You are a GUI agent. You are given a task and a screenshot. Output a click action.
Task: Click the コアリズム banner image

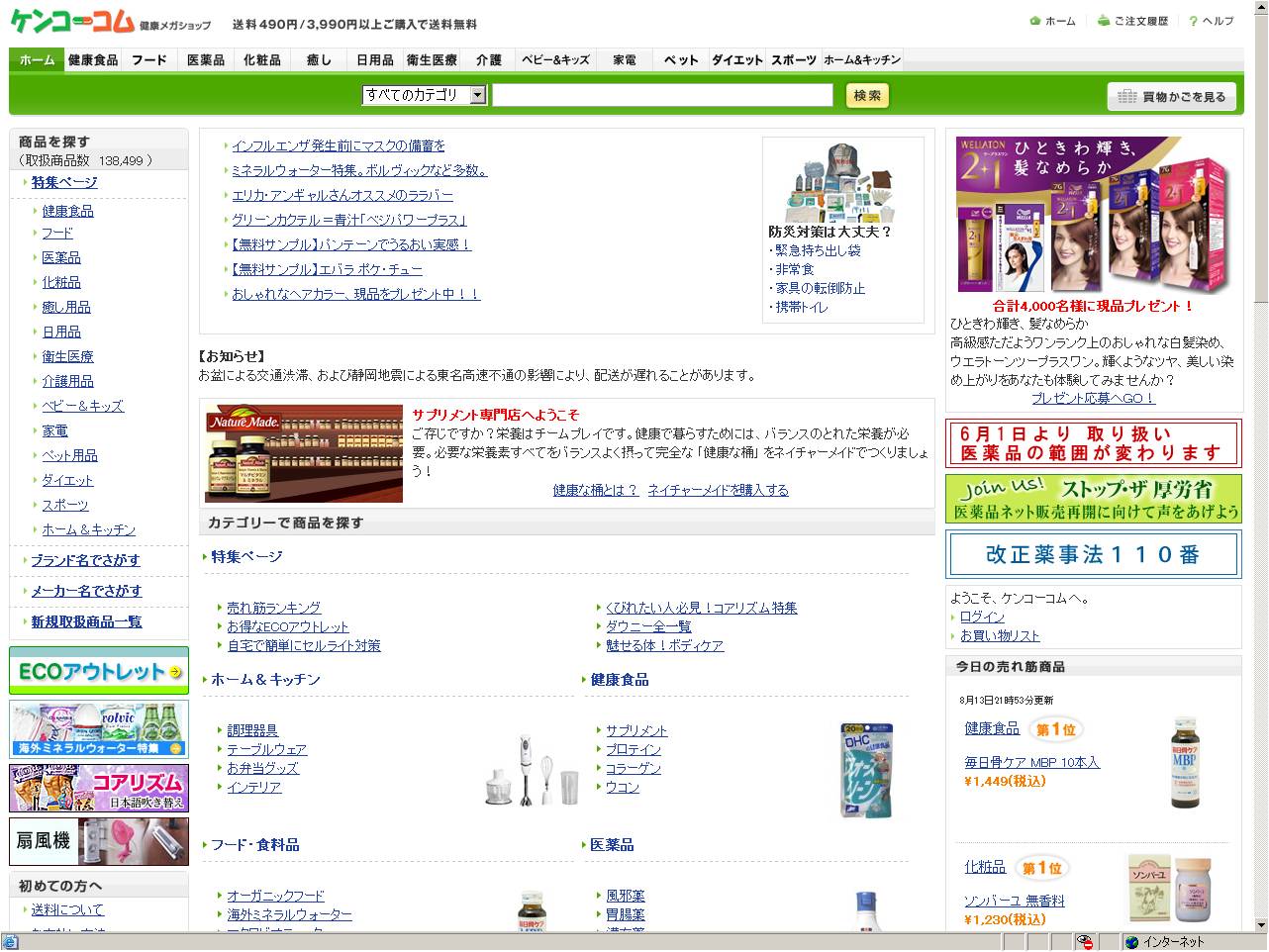(x=99, y=788)
